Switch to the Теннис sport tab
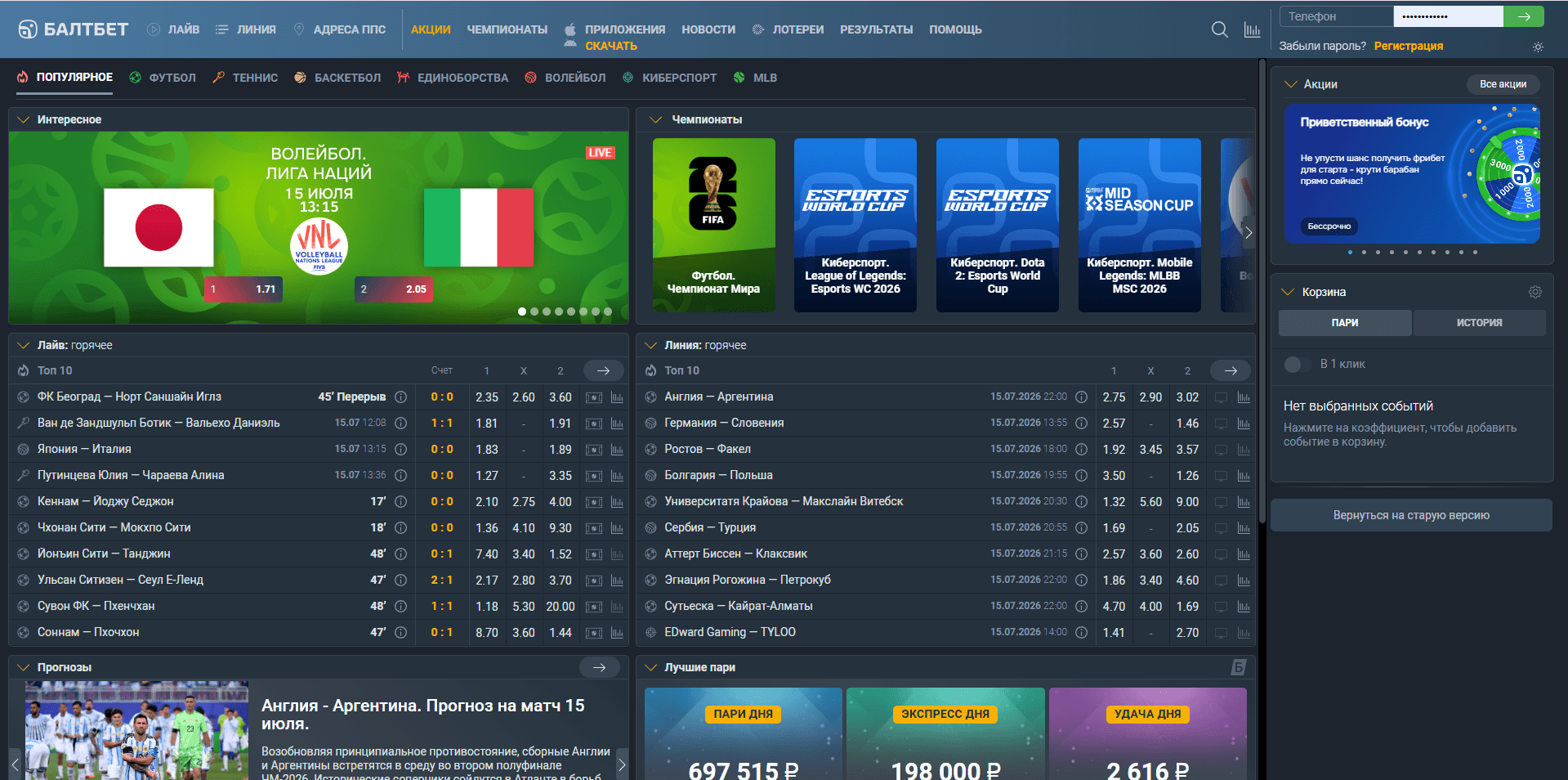The image size is (1568, 780). [245, 78]
